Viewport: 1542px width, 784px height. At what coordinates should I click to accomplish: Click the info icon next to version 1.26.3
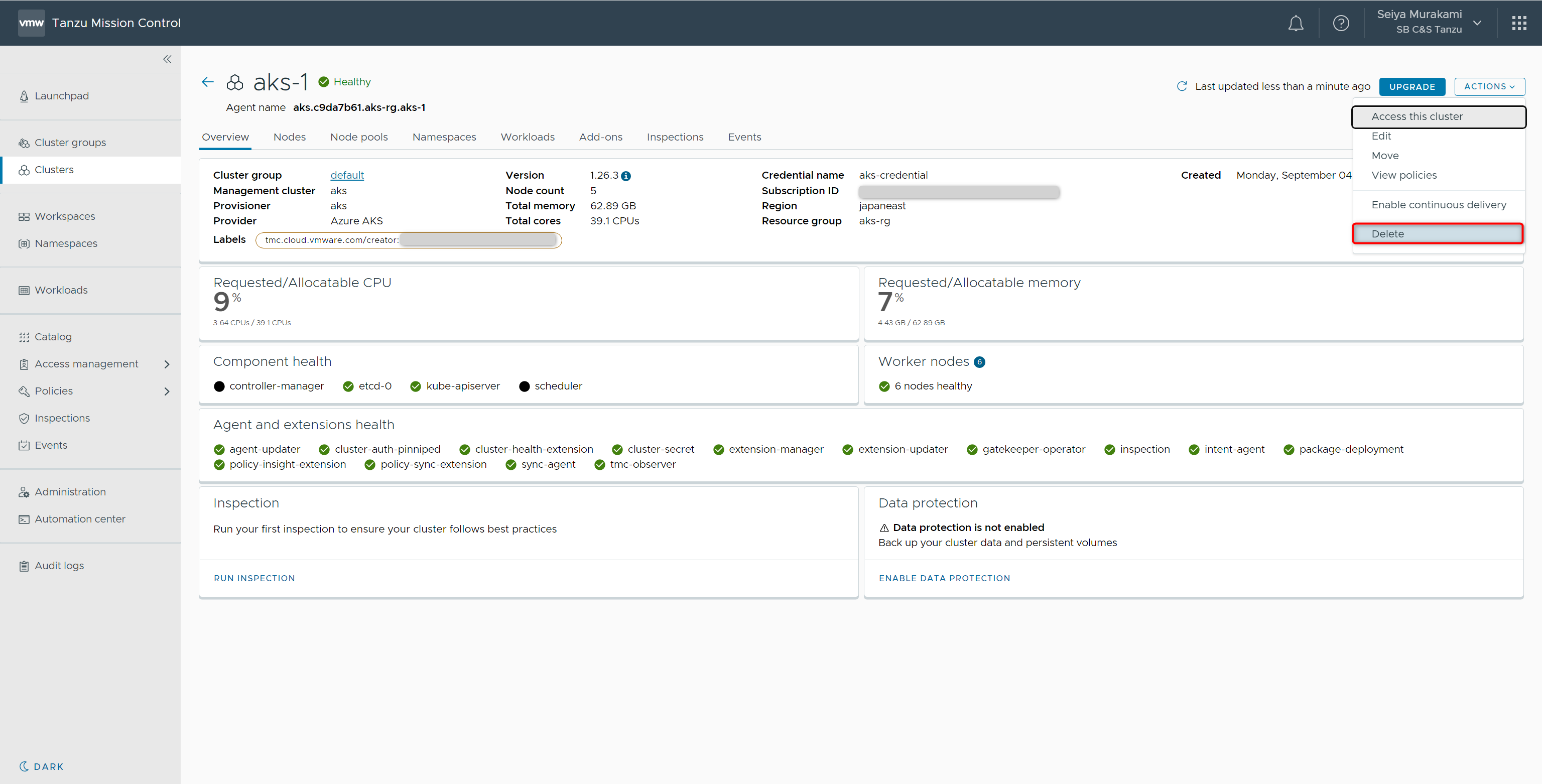coord(626,176)
